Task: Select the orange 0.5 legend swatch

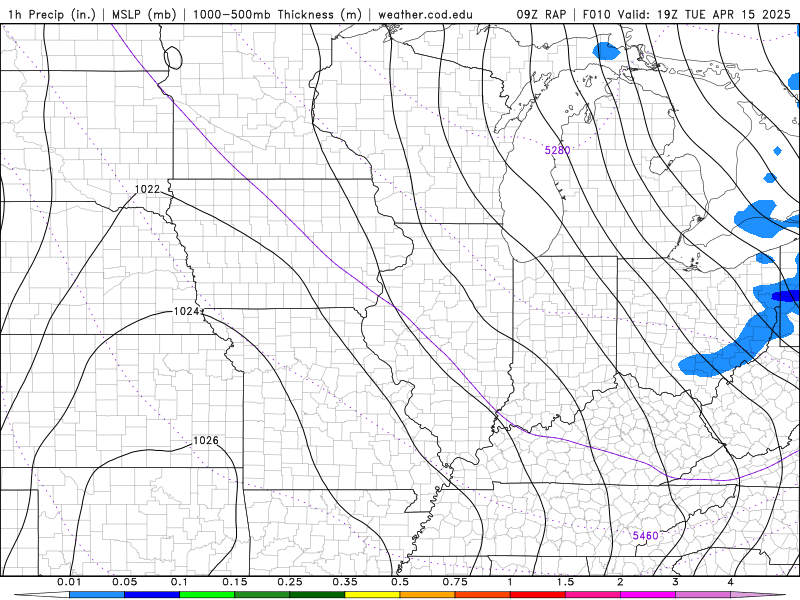Action: tap(428, 595)
